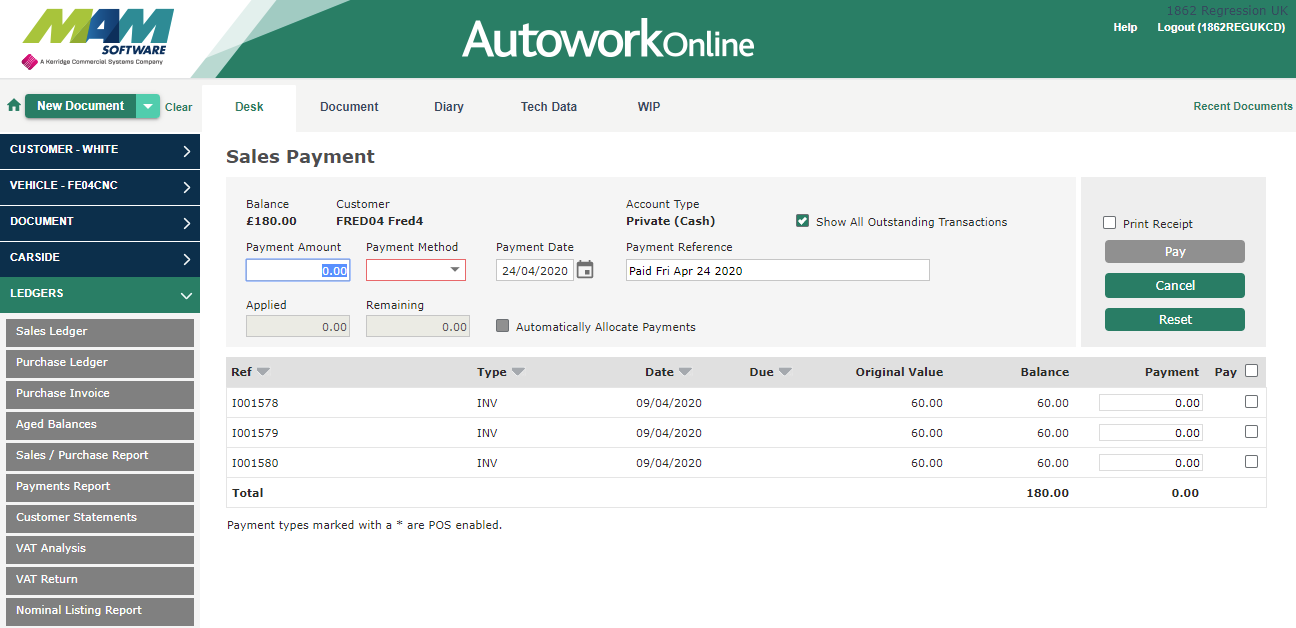Screen dimensions: 1296x628
Task: Tick the Pay checkbox for invoice I001579
Action: 1251,432
